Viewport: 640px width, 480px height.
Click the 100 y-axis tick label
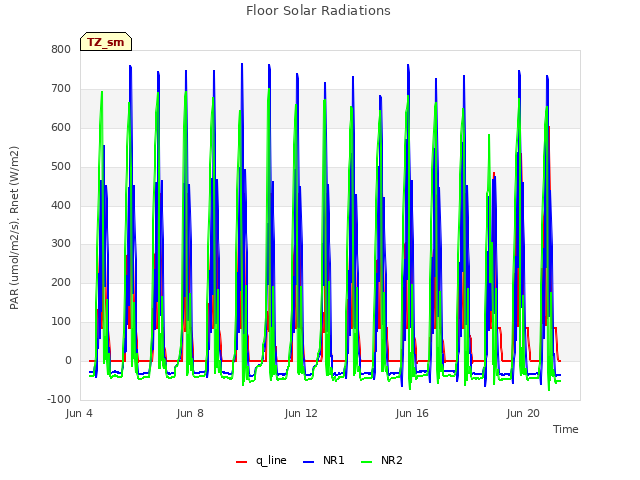61,322
